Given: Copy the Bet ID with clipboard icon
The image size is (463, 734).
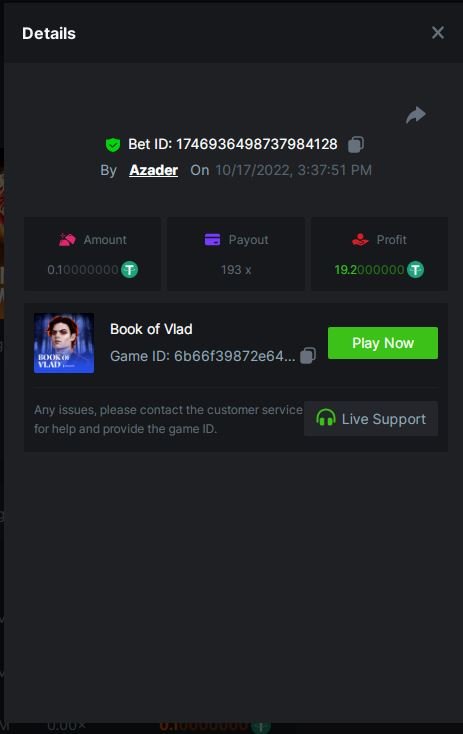Looking at the screenshot, I should pos(356,144).
